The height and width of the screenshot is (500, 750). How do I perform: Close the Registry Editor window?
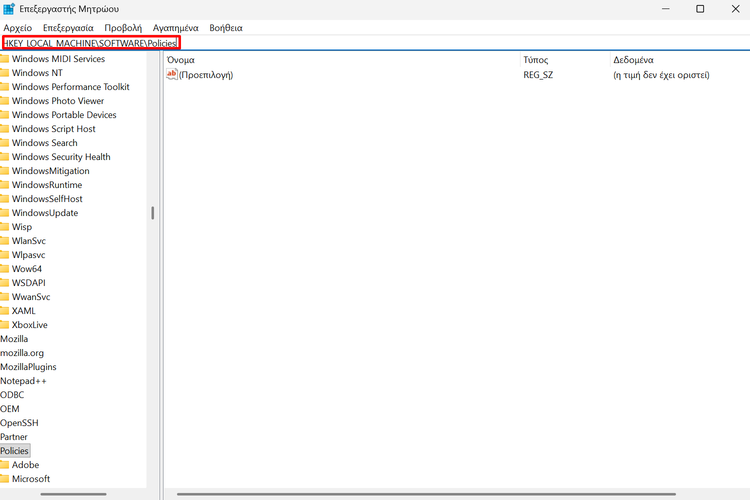[735, 9]
